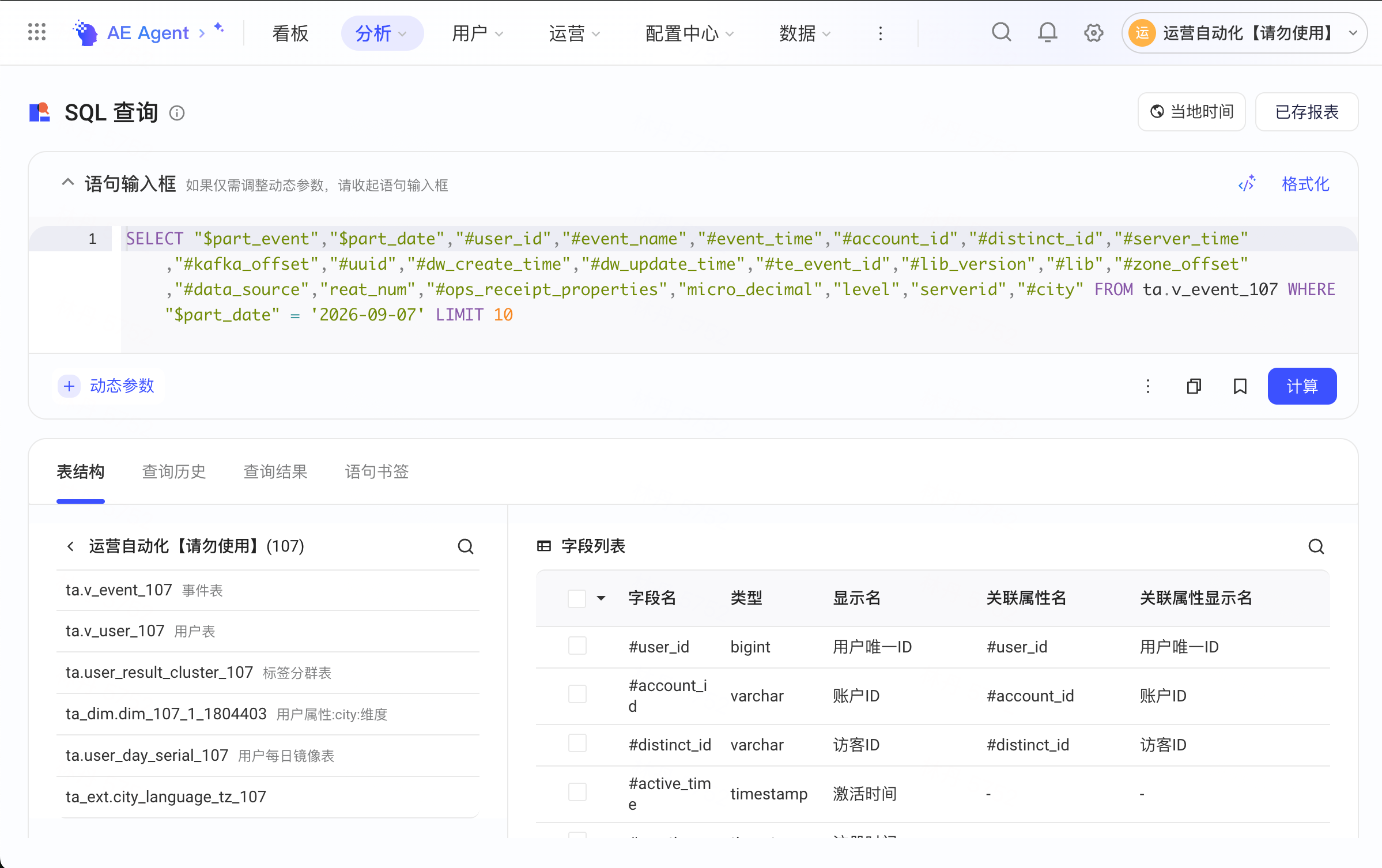The width and height of the screenshot is (1382, 868).
Task: Check the #account_id row checkbox
Action: coord(577,694)
